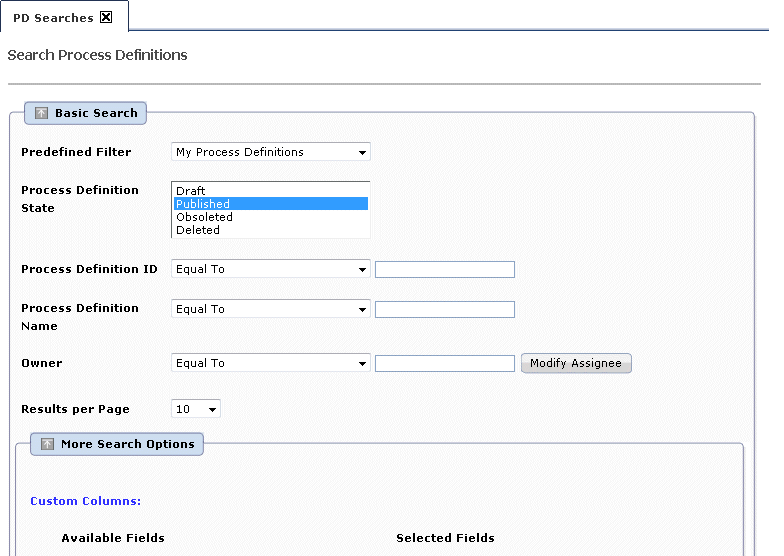
Task: Focus the Process Definition Name text field
Action: pos(444,309)
